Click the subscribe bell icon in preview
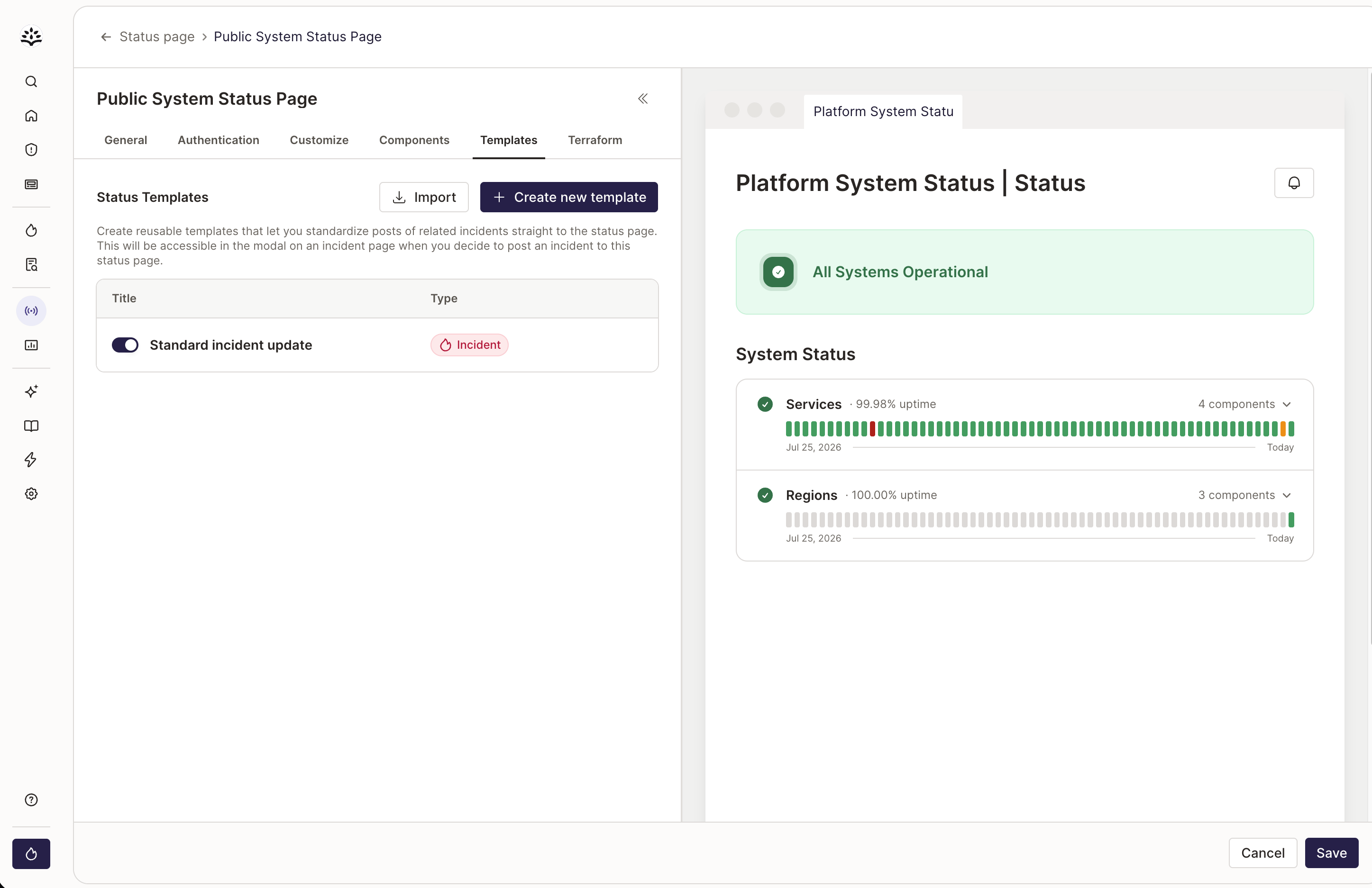The width and height of the screenshot is (1372, 888). click(x=1294, y=183)
